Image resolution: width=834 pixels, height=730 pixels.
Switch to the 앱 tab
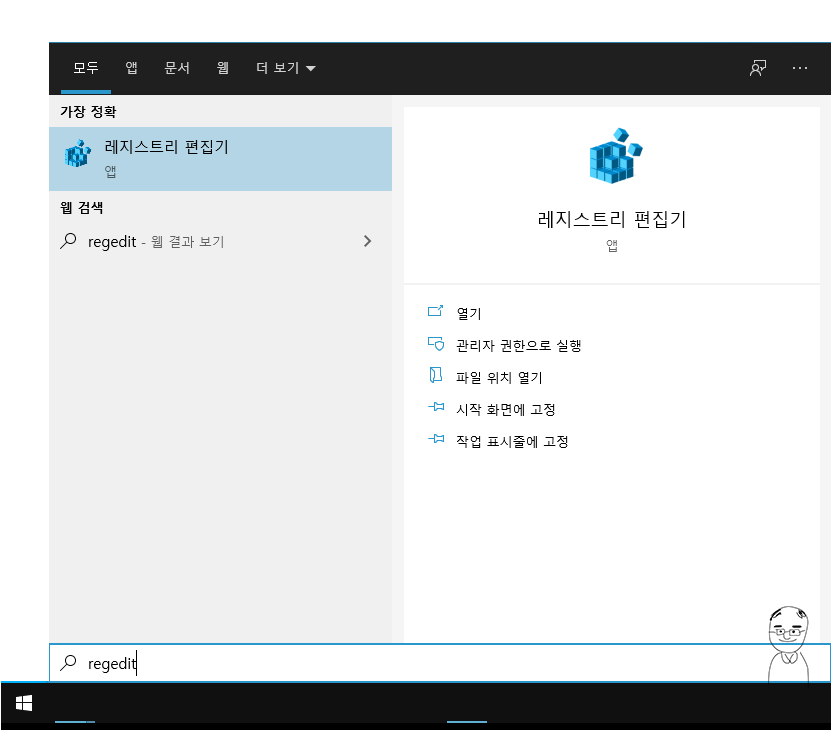(131, 68)
